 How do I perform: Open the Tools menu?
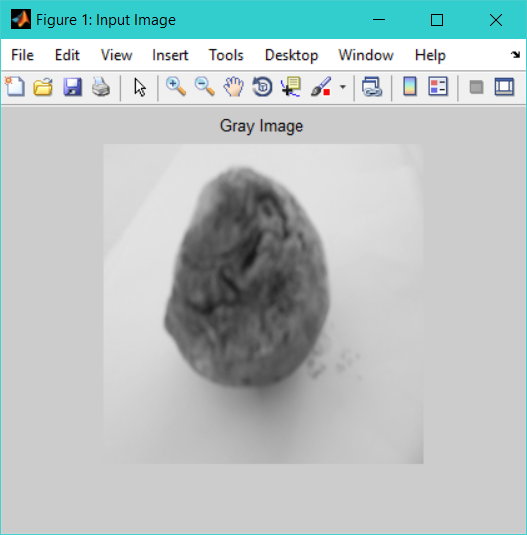tap(226, 55)
